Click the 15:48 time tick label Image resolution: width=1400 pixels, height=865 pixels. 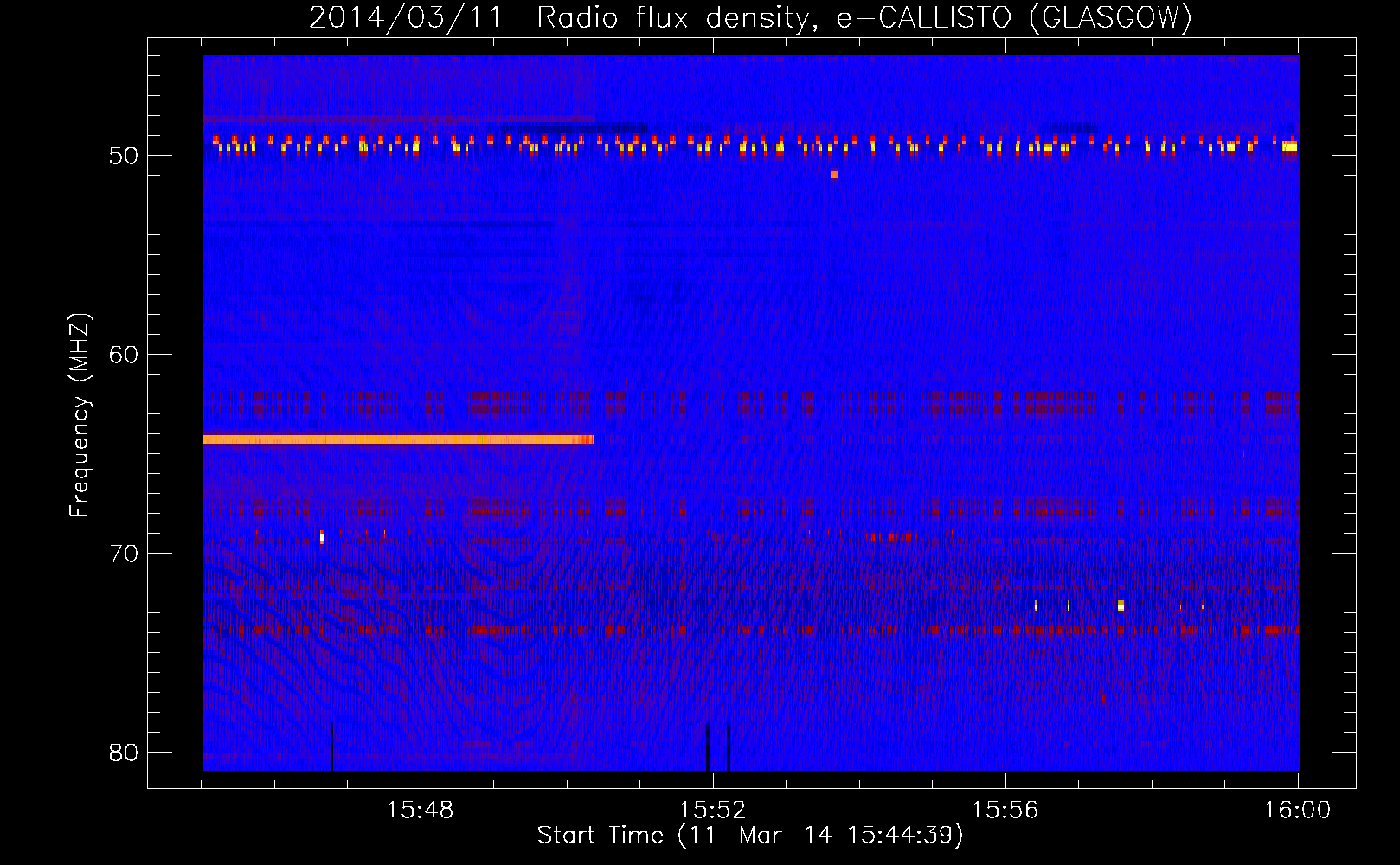click(x=420, y=810)
